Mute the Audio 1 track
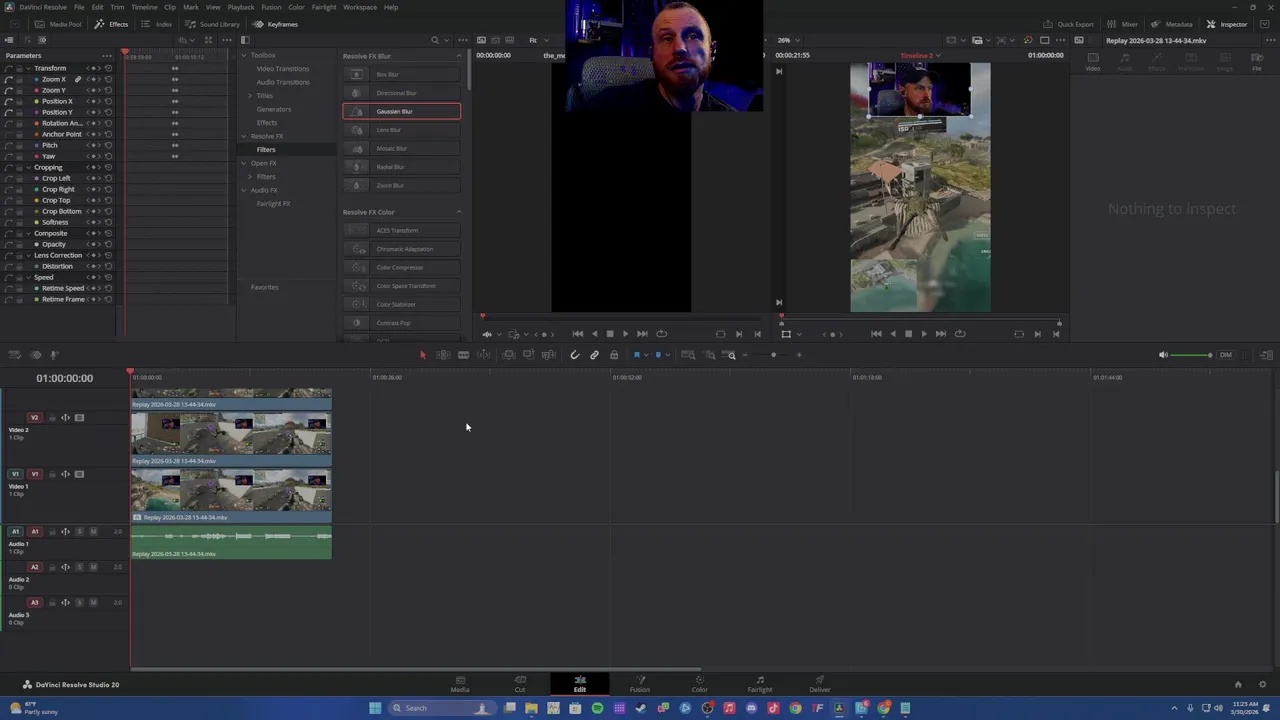Viewport: 1280px width, 720px height. (x=93, y=531)
